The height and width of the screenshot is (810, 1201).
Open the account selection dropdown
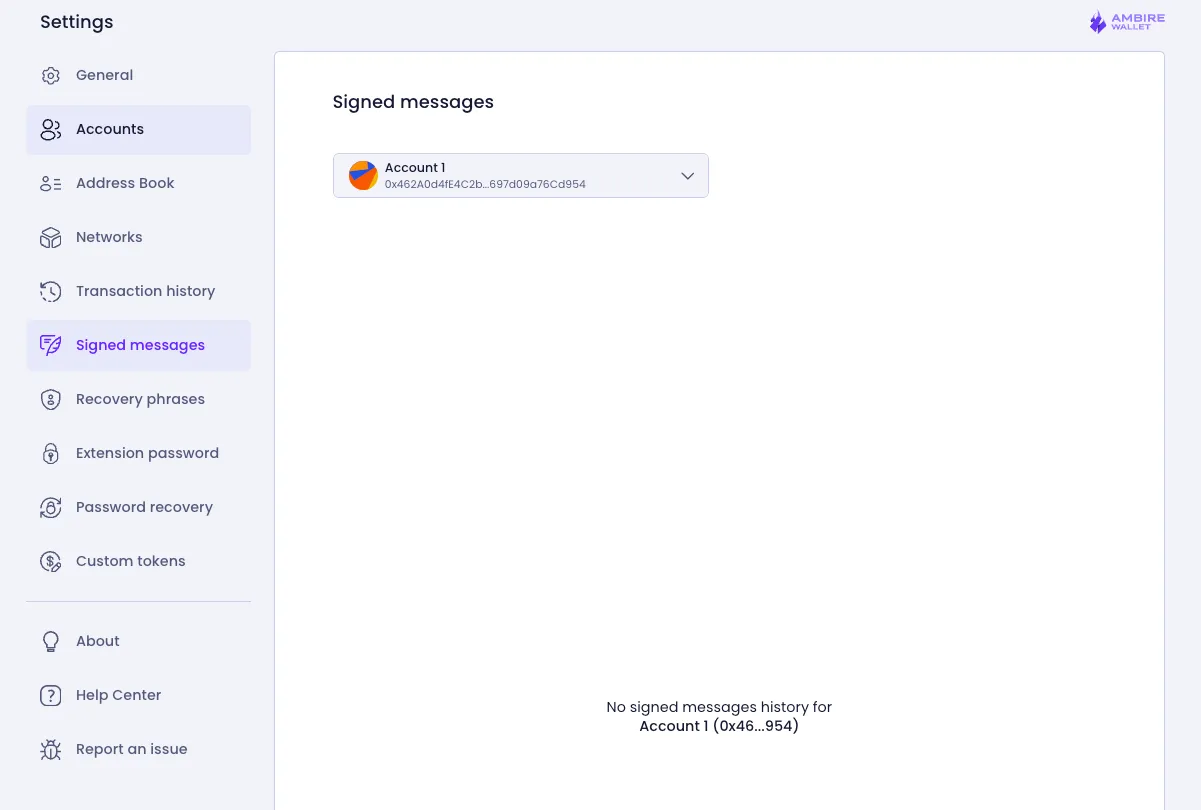[x=520, y=175]
